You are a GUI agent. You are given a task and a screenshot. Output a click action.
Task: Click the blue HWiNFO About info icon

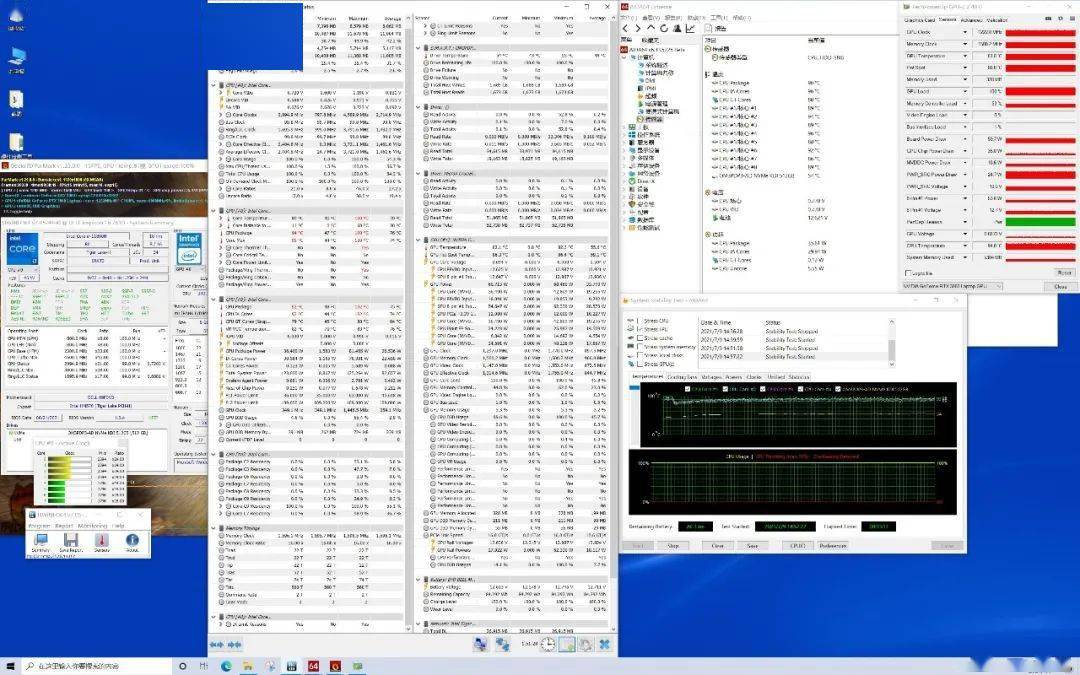pyautogui.click(x=132, y=541)
